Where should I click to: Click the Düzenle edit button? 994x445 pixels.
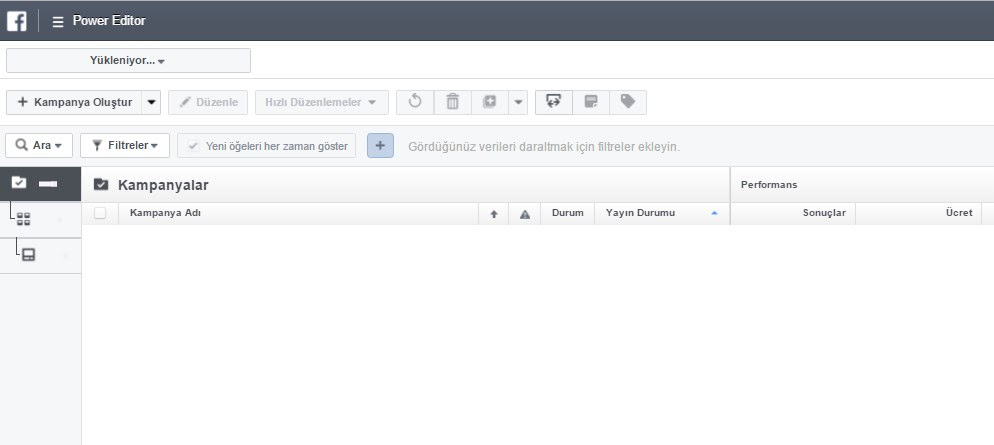(x=208, y=102)
